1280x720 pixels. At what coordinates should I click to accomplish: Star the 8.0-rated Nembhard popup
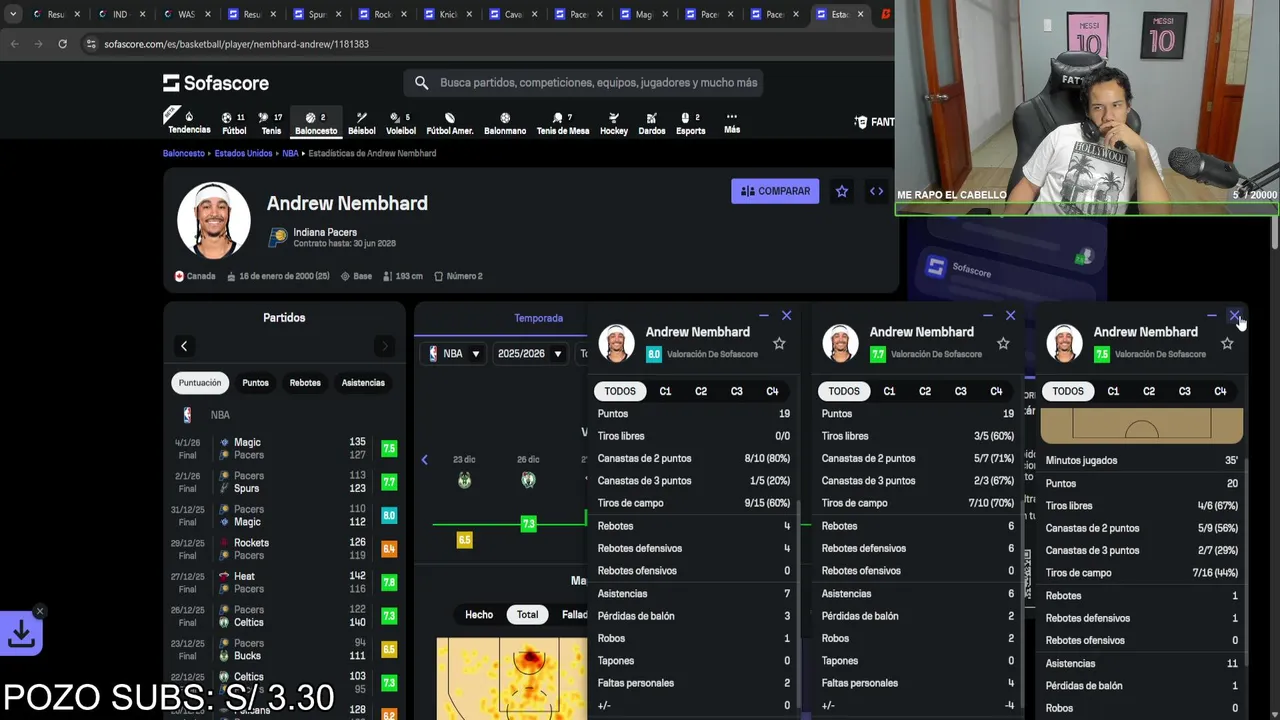pyautogui.click(x=779, y=343)
